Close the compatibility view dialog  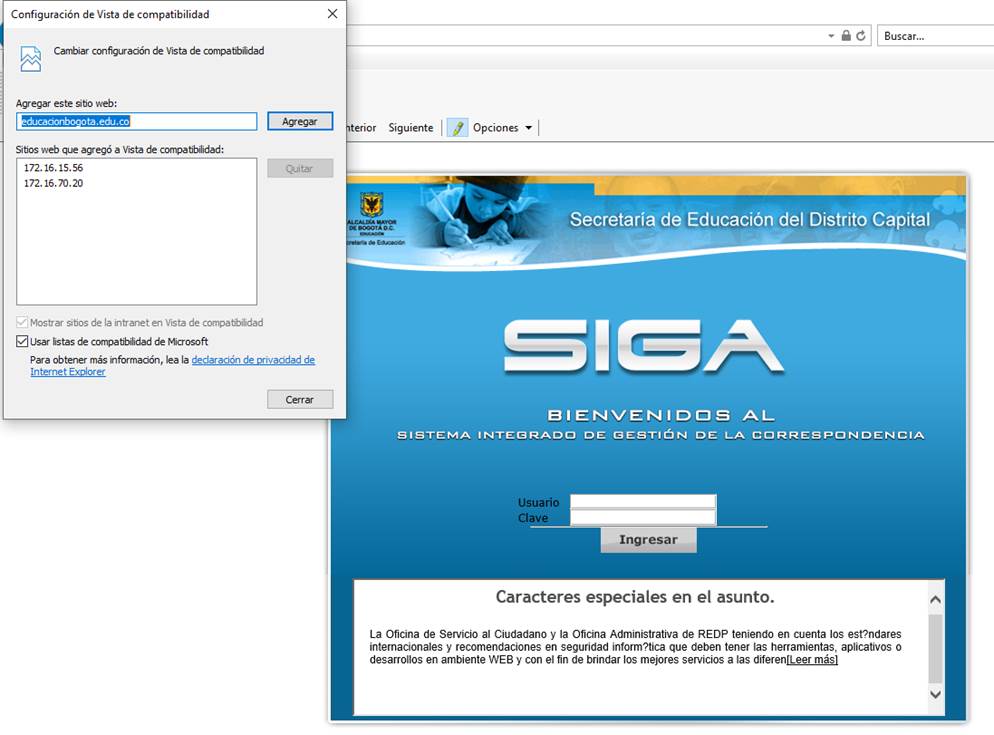pyautogui.click(x=332, y=14)
